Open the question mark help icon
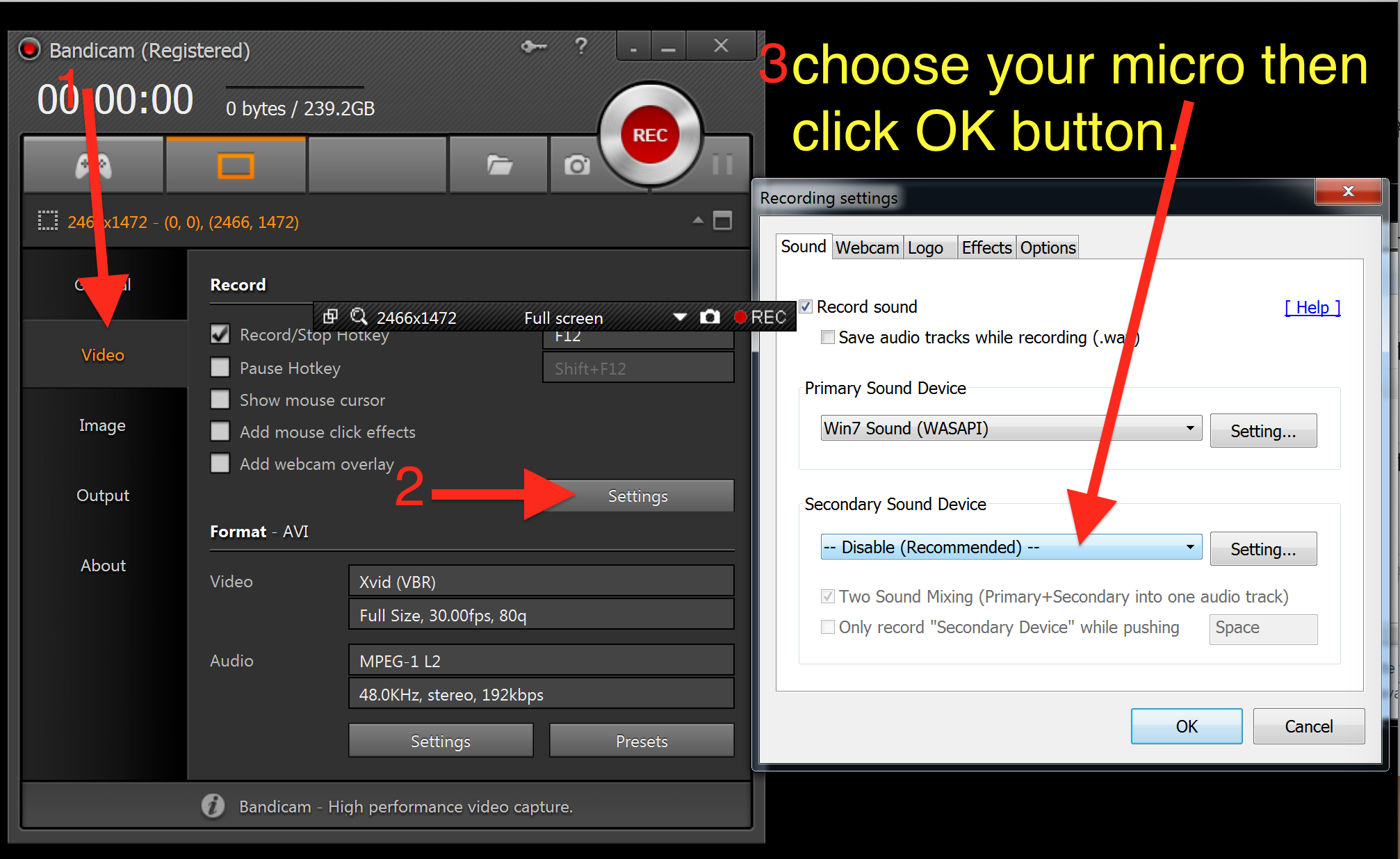 click(581, 47)
